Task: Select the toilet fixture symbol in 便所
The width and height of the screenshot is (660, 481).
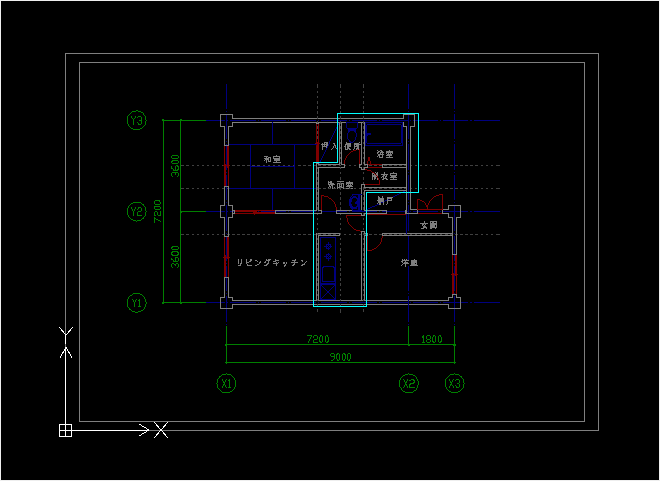Action: coord(352,133)
